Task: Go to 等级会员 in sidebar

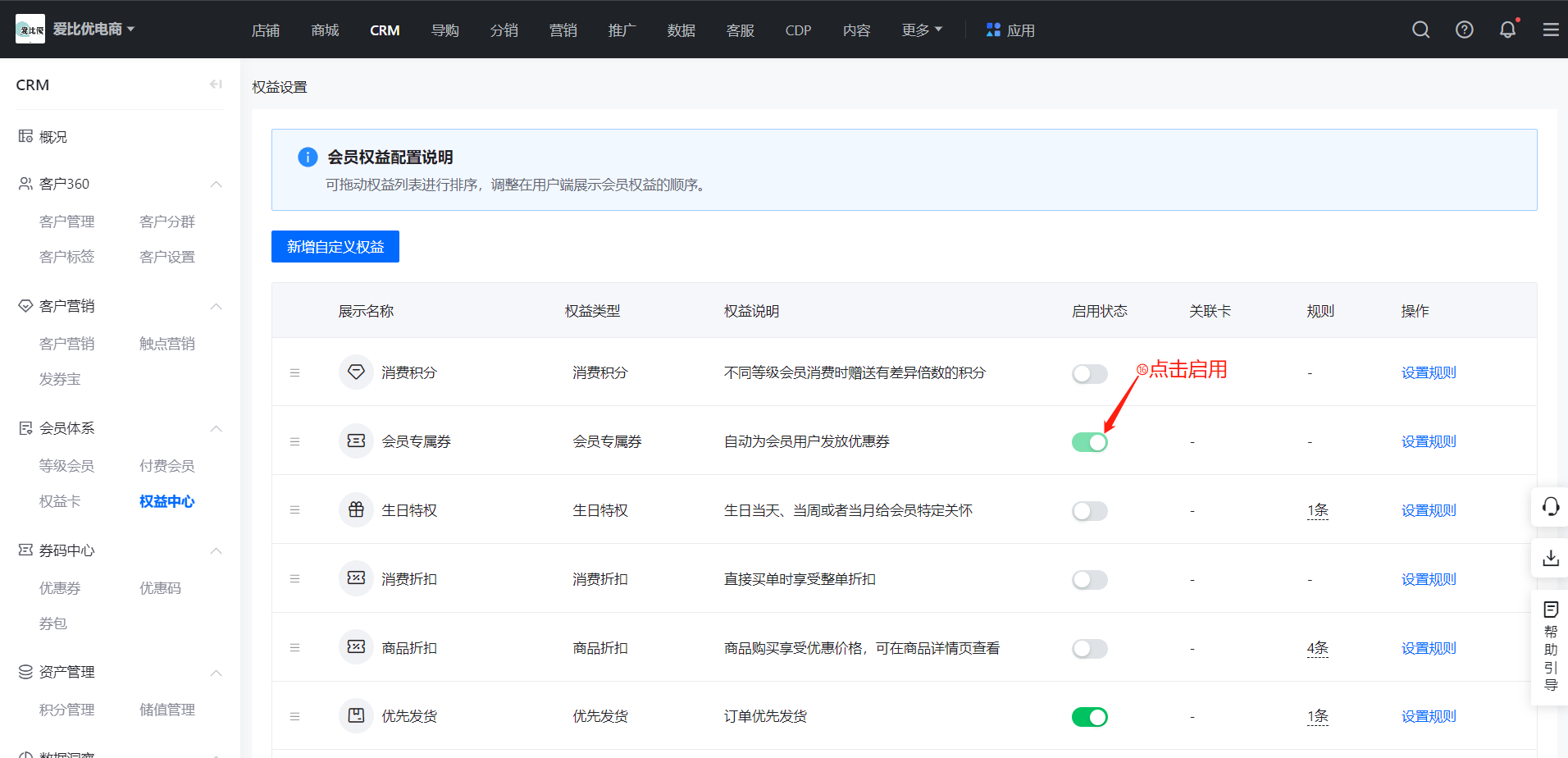Action: [x=66, y=466]
